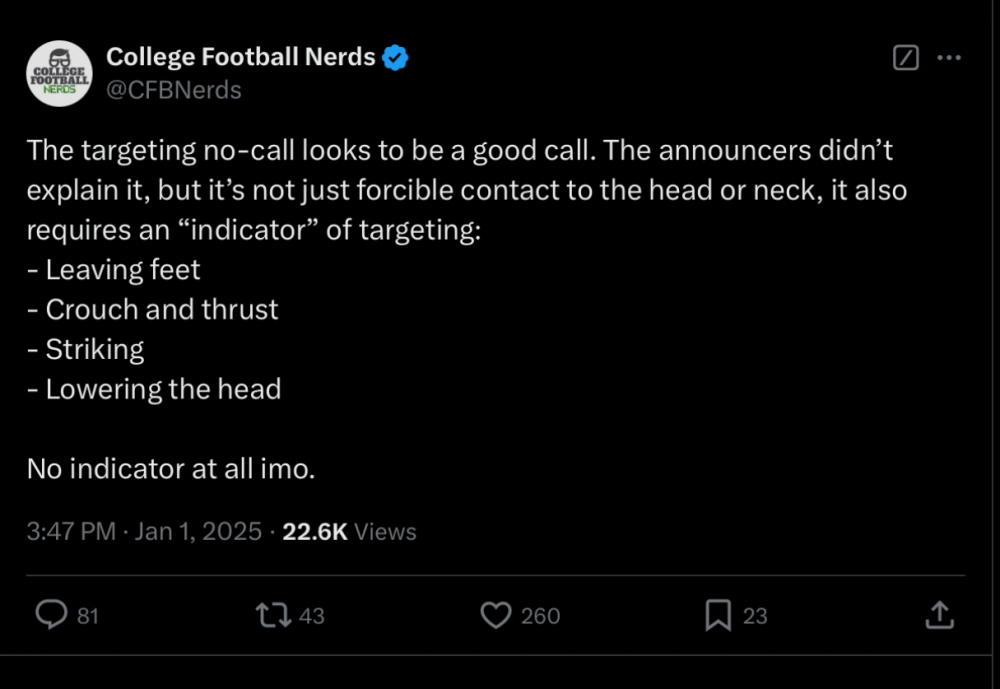Click the Grok slash-square icon
Image resolution: width=1000 pixels, height=689 pixels.
(x=904, y=58)
